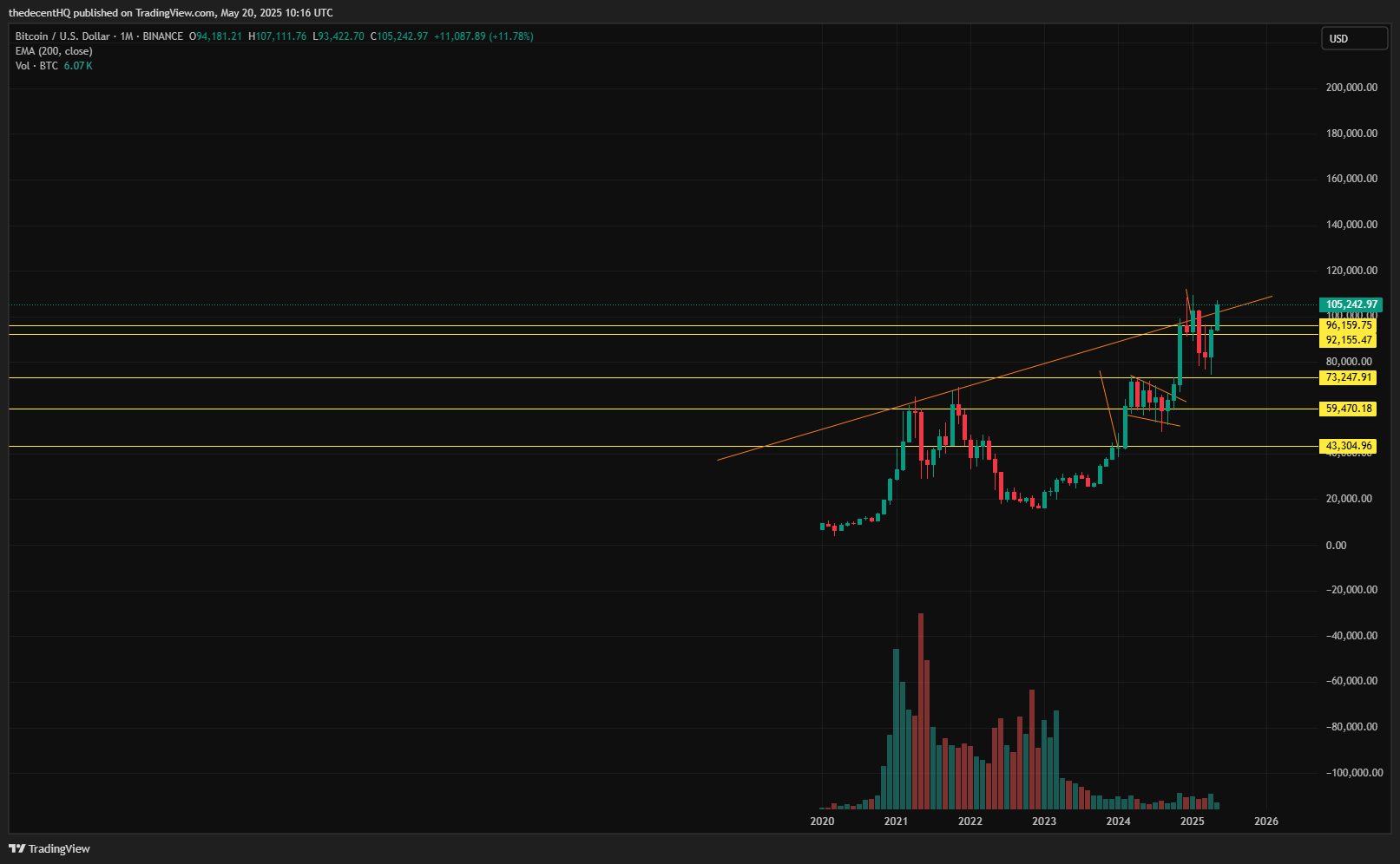Viewport: 1400px width, 864px height.
Task: Click the 180,000.00 price axis label
Action: [x=1351, y=134]
